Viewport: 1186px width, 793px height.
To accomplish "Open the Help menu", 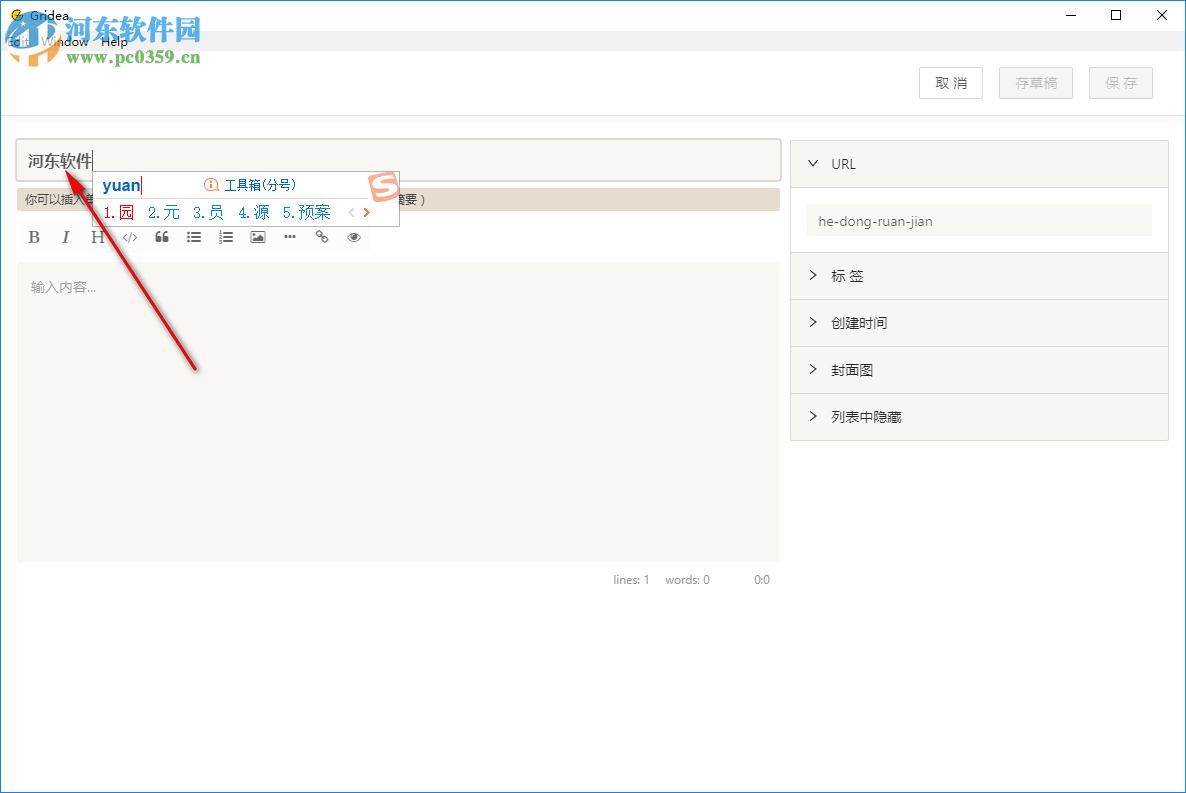I will pos(115,42).
